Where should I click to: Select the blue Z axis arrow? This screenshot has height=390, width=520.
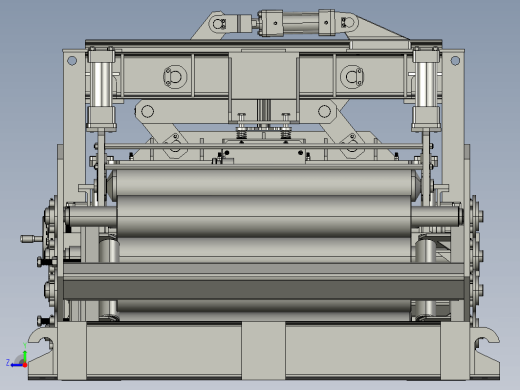coord(16,365)
